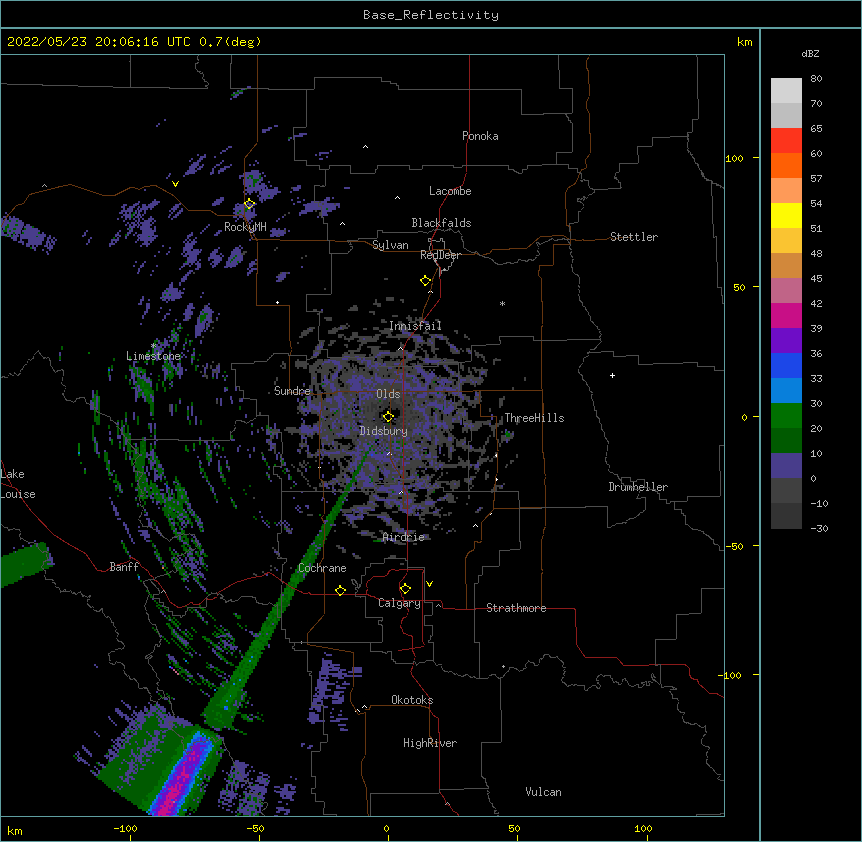Pick the dusty pink swatch beside 45 in legend
Image resolution: width=862 pixels, height=842 pixels.
coord(786,290)
